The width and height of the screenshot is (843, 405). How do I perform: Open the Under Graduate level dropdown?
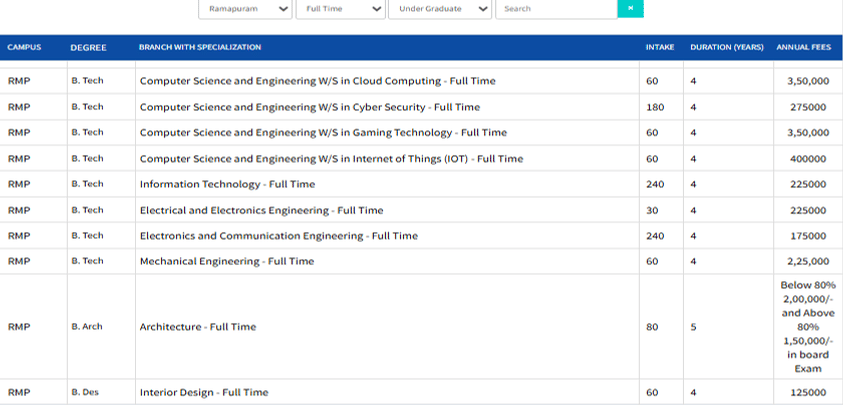coord(440,8)
